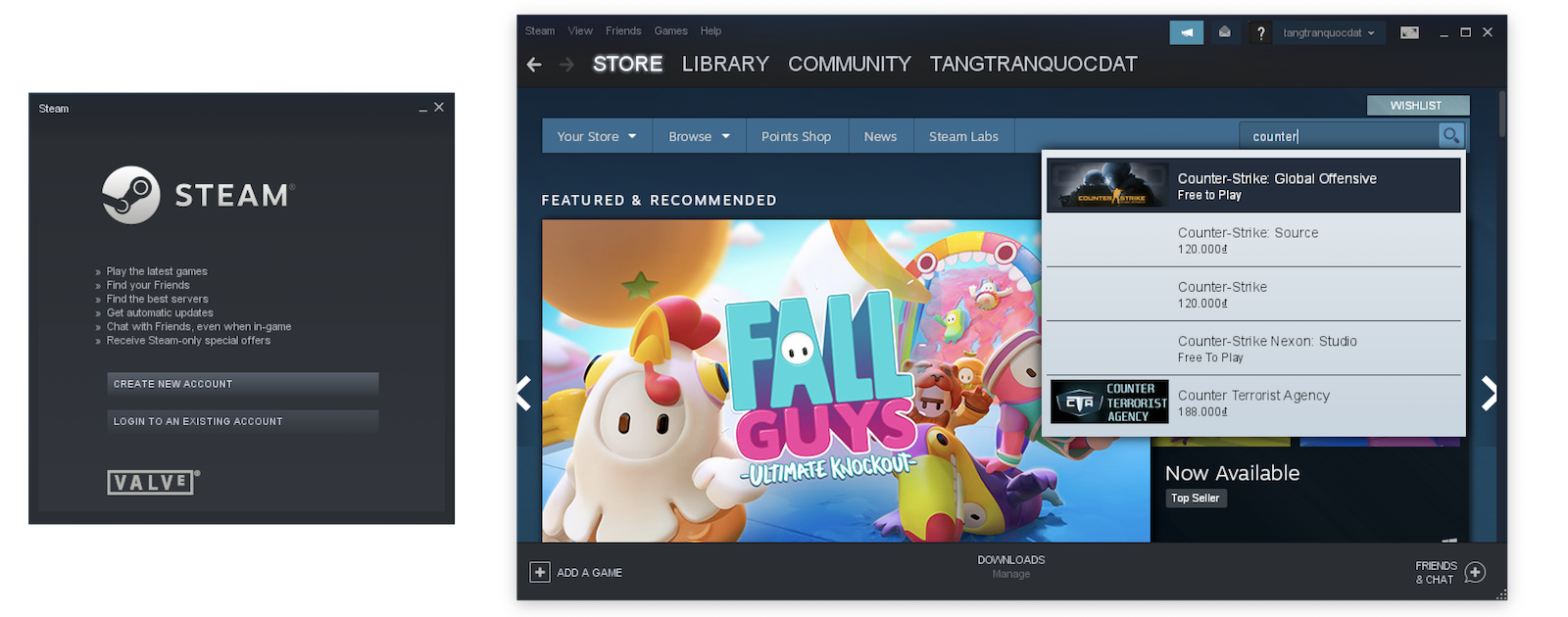Switch to Big Picture mode icon
Screen dimensions: 1568x617
tap(1409, 32)
